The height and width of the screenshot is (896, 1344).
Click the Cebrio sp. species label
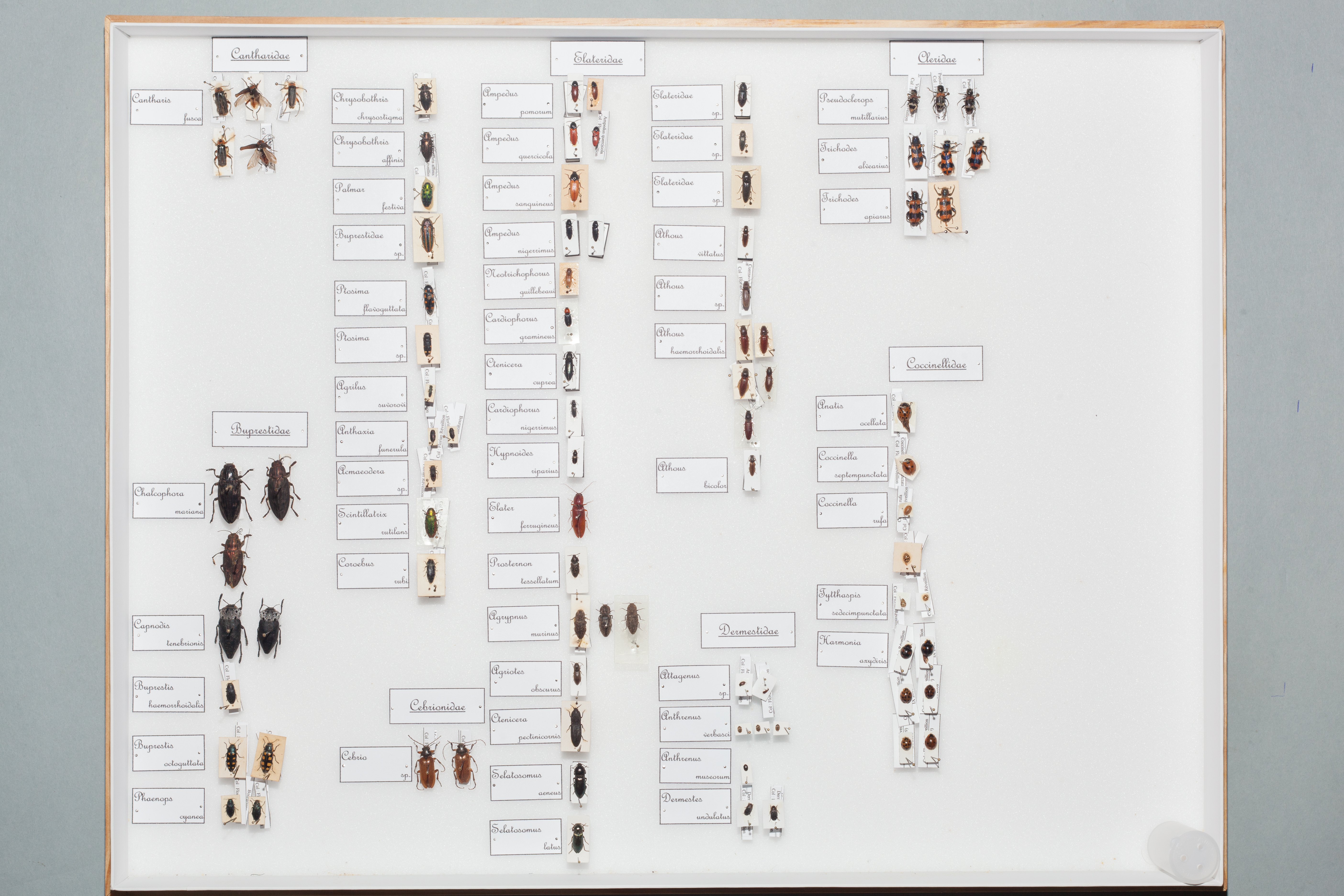pyautogui.click(x=375, y=765)
